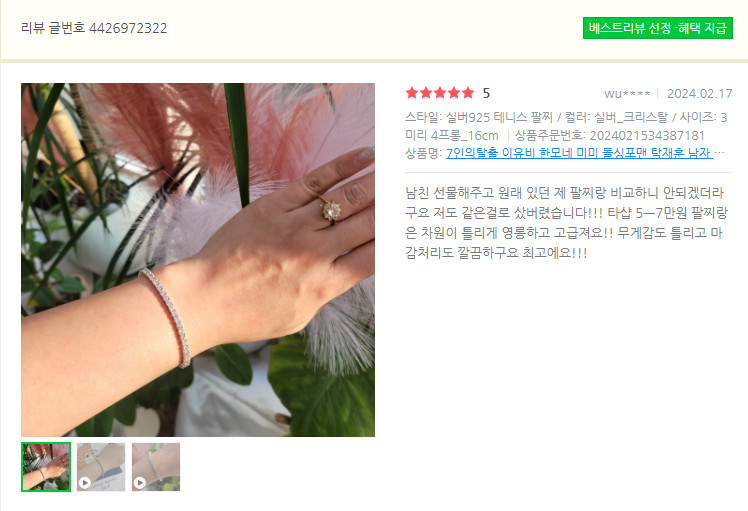
Task: Click the review date 2024.02.17
Action: click(699, 94)
